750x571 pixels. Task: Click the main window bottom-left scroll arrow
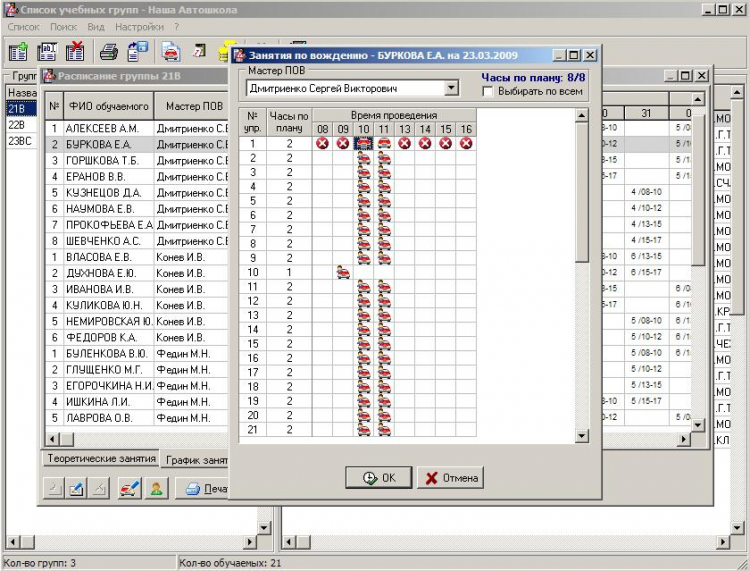click(x=13, y=542)
